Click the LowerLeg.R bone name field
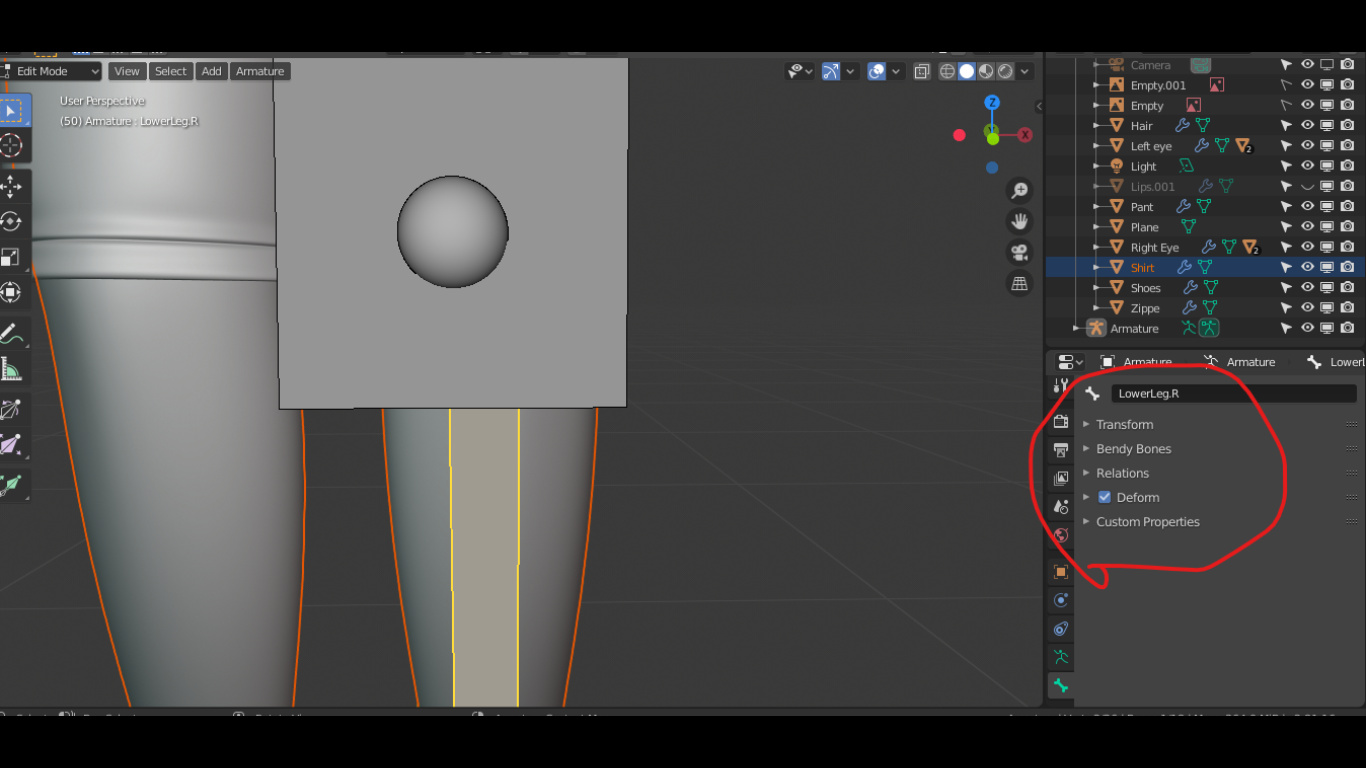Image resolution: width=1366 pixels, height=768 pixels. point(1233,393)
